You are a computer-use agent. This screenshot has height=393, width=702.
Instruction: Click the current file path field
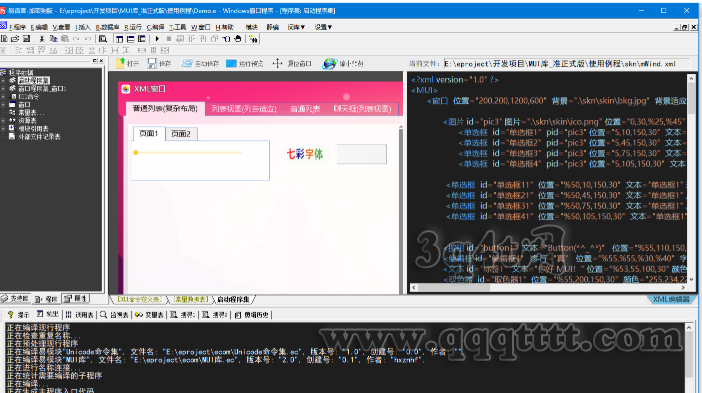566,64
